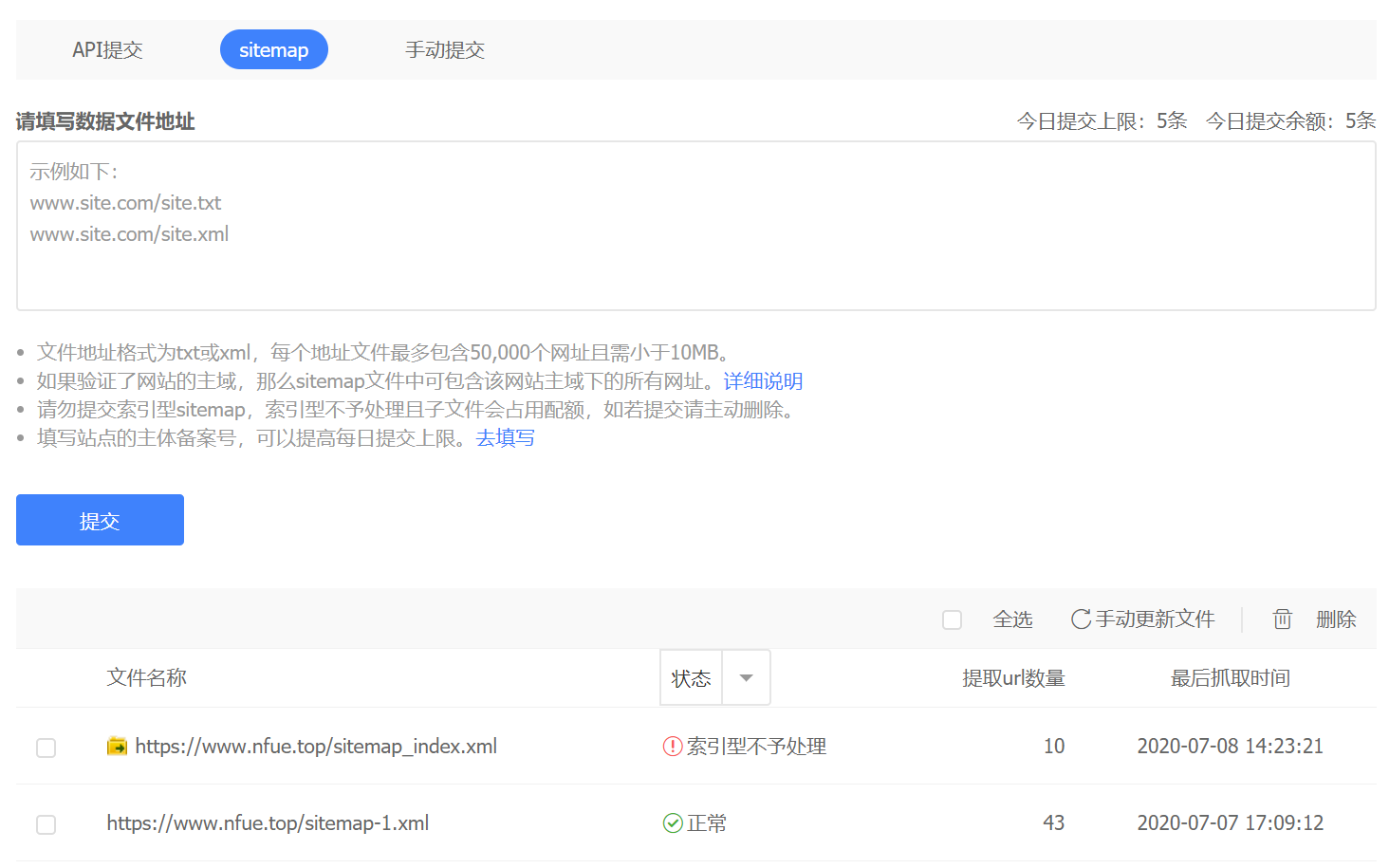Click the blue 提交 button

tap(100, 520)
